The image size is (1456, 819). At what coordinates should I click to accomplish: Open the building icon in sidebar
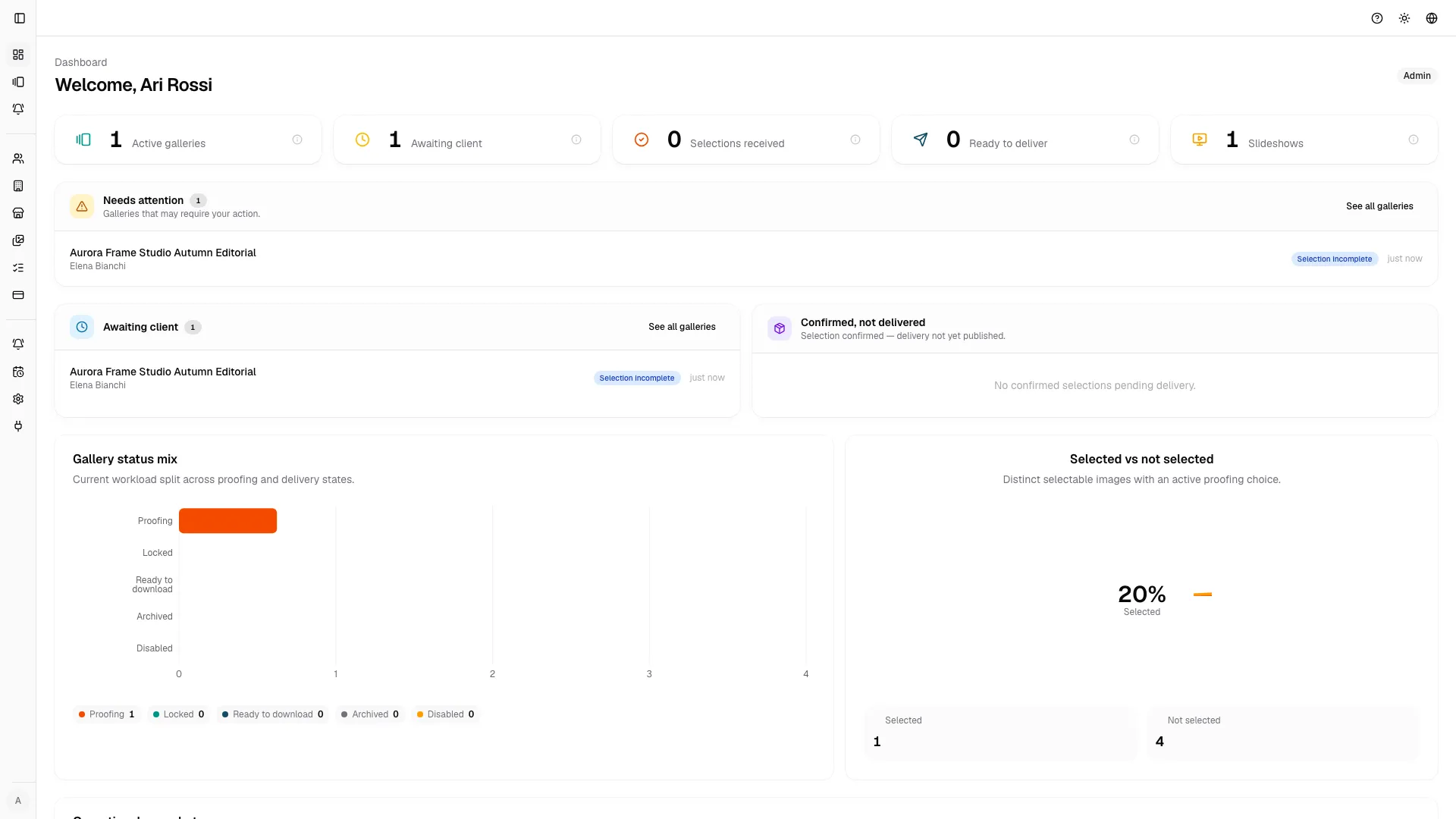tap(18, 186)
